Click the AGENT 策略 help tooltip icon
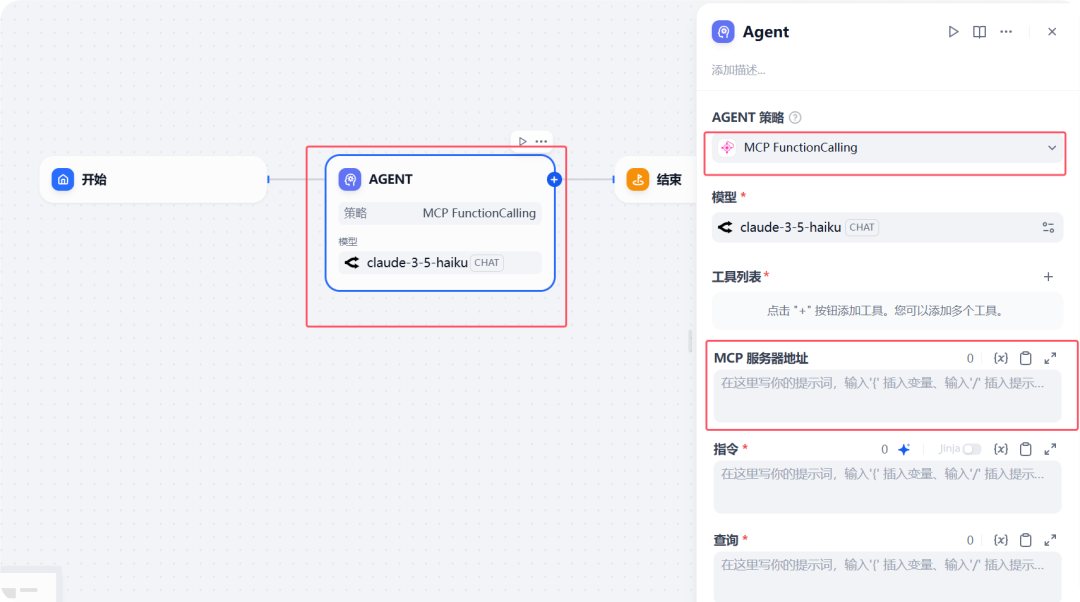1080x602 pixels. pos(795,118)
